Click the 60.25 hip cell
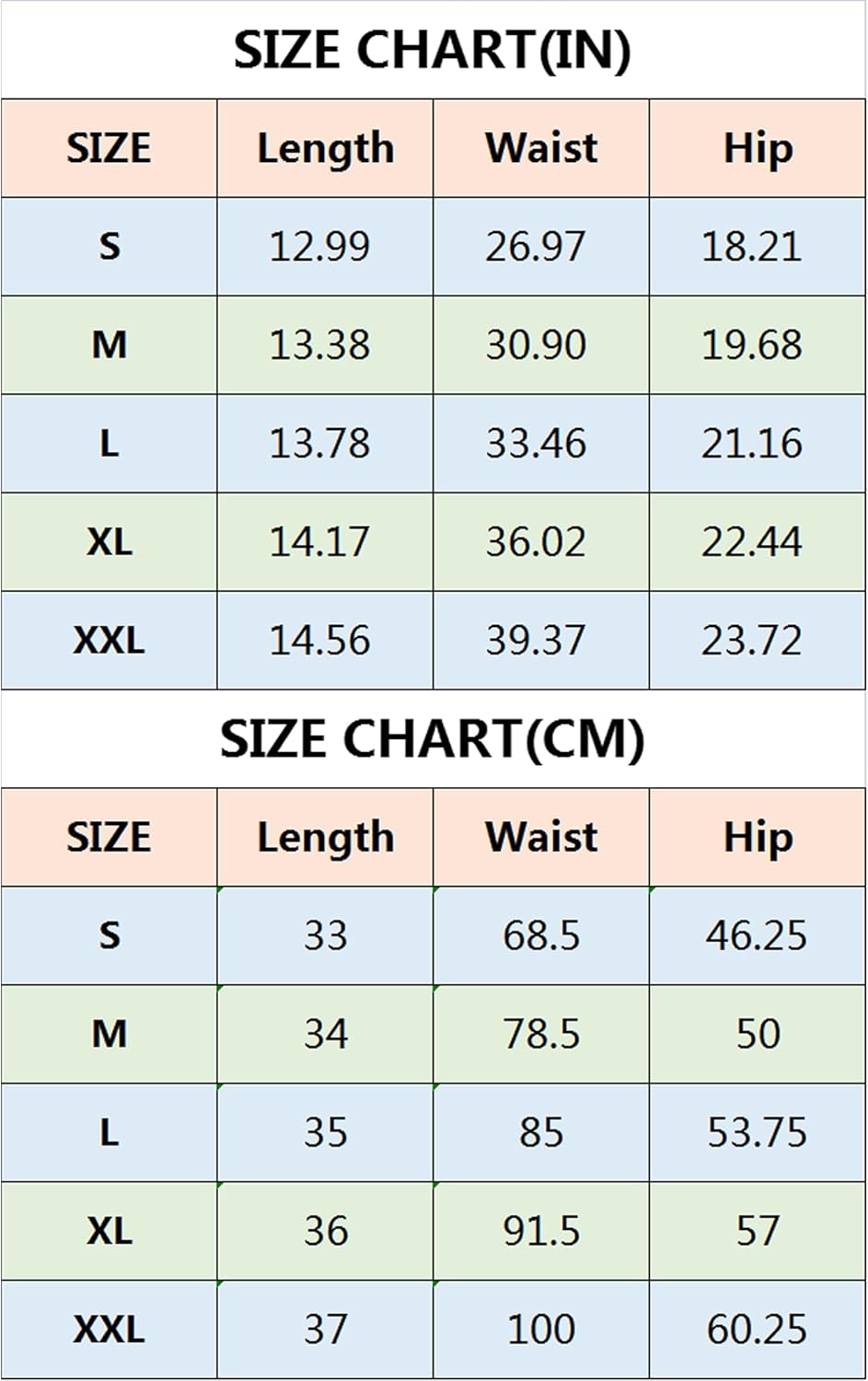The width and height of the screenshot is (868, 1381). pos(758,1329)
